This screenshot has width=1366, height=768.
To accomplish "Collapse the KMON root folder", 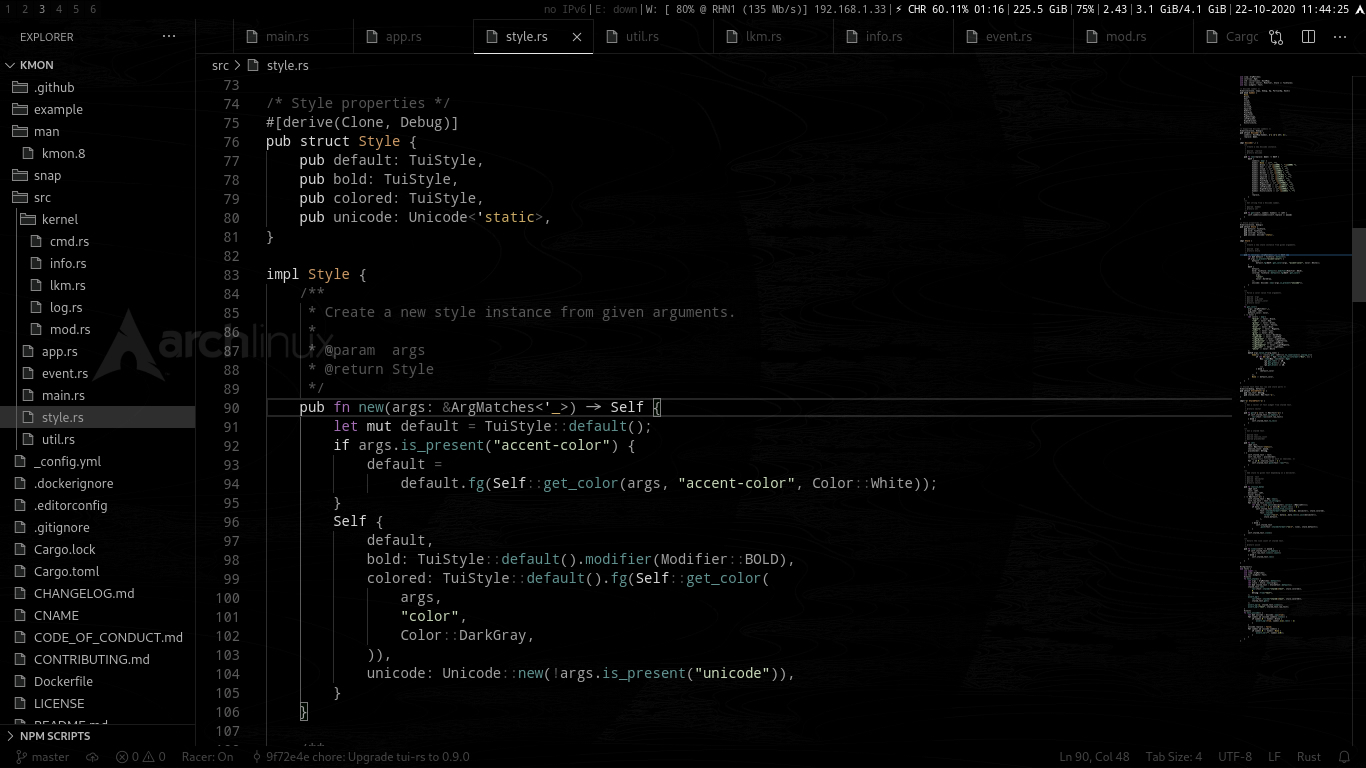I will click(10, 65).
